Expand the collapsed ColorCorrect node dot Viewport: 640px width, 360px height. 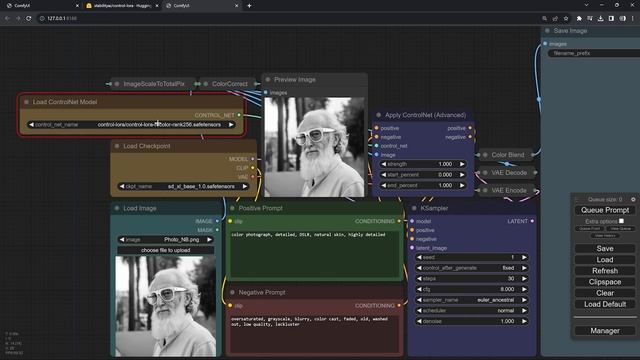206,84
